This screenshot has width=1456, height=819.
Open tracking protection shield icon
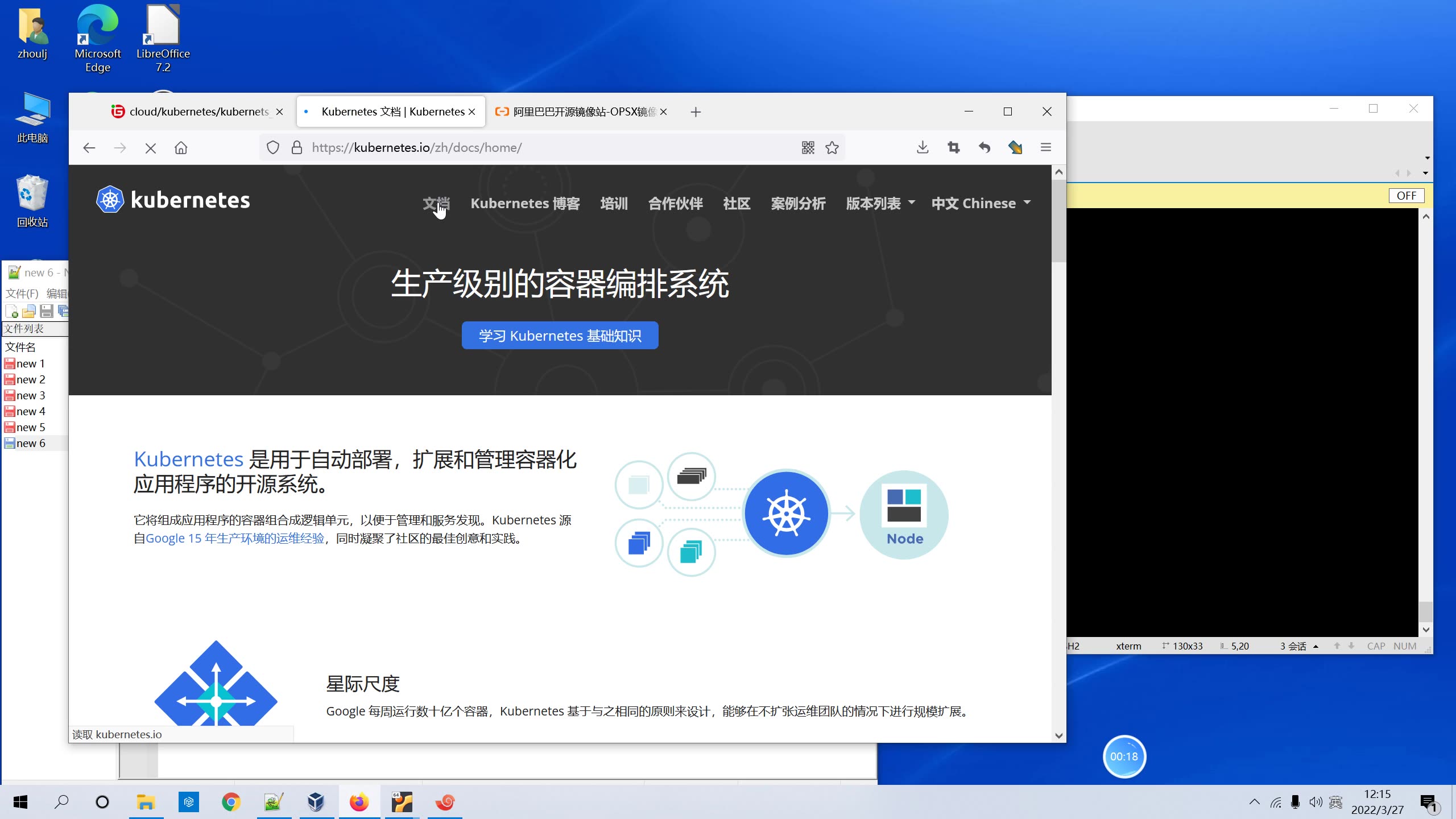click(x=273, y=148)
